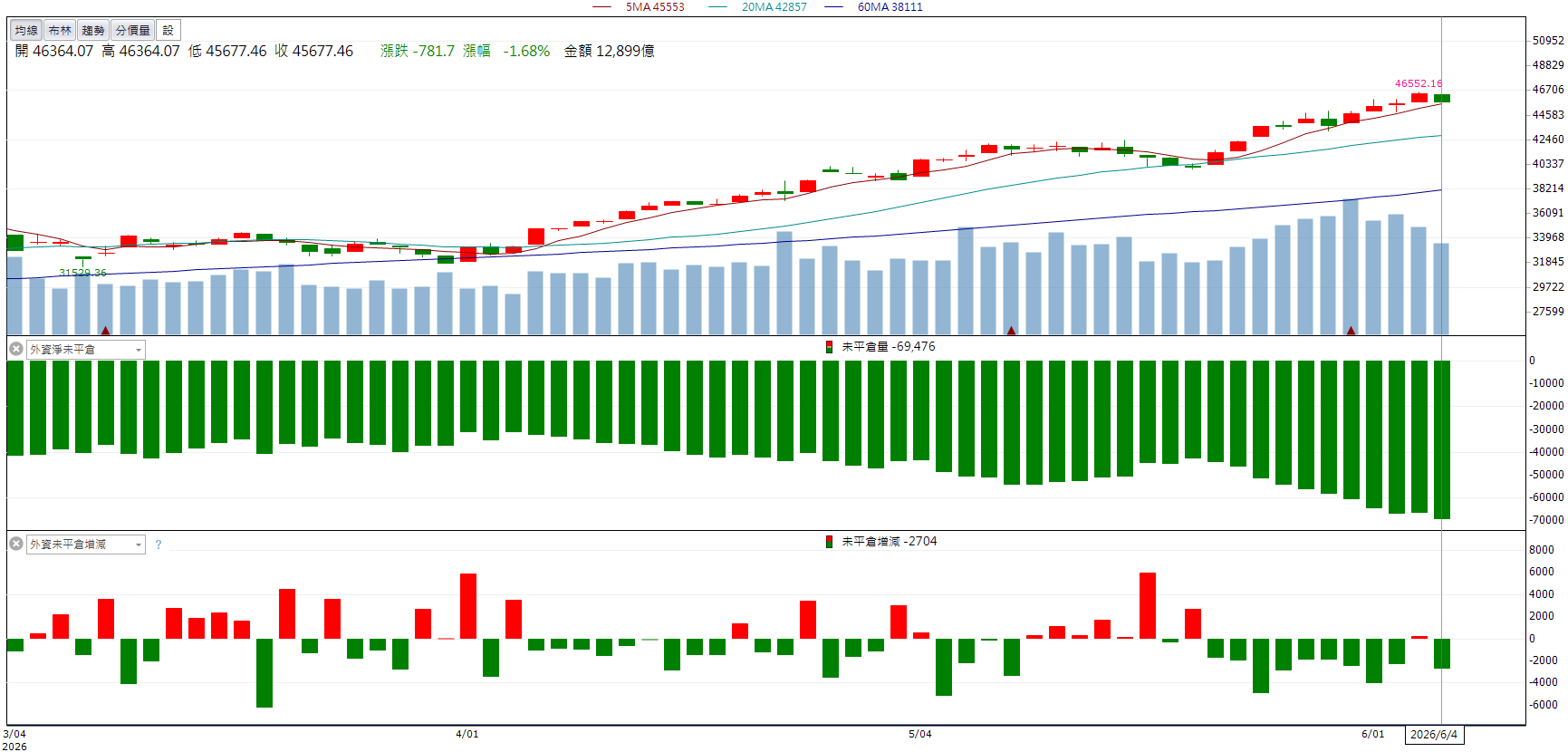Toggle the 趨勢 trend indicator button

point(93,30)
